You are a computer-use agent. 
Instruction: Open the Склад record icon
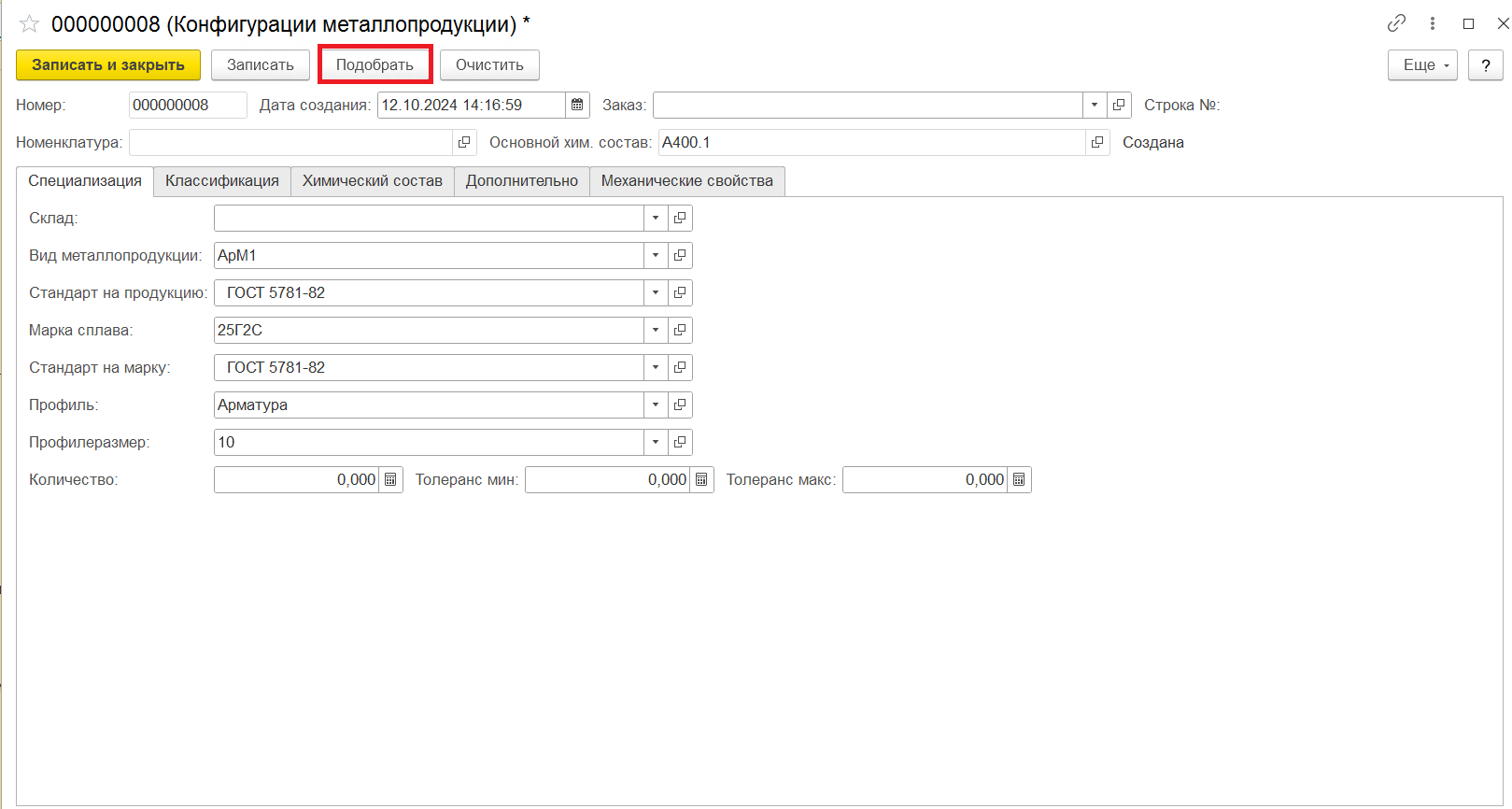click(680, 218)
